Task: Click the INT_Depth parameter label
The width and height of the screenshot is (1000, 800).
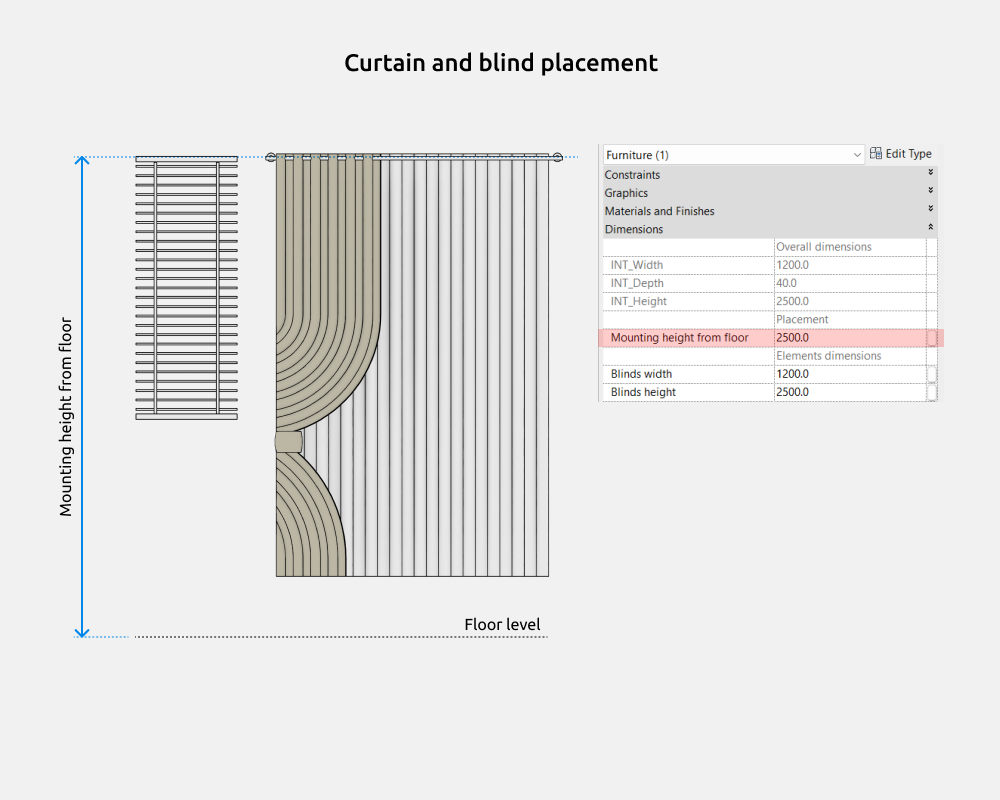Action: click(x=637, y=283)
